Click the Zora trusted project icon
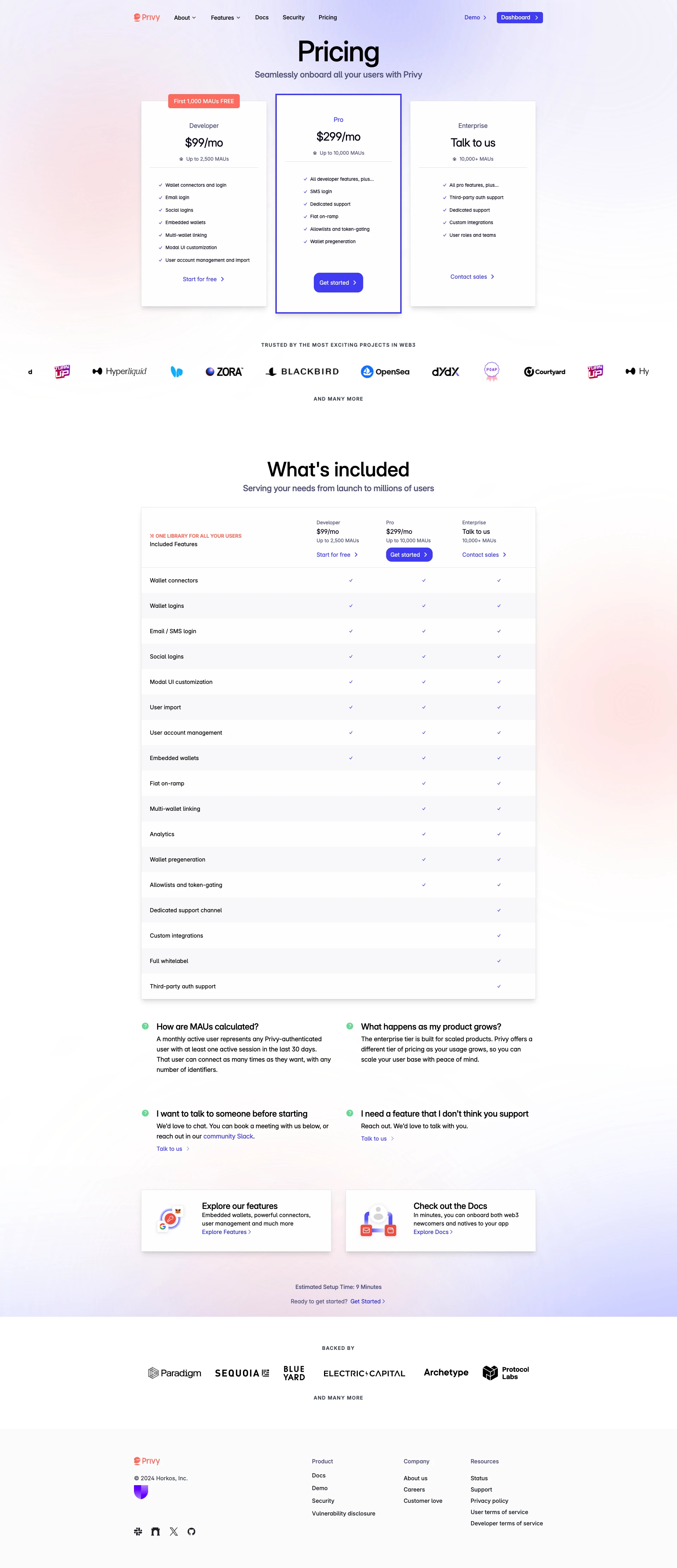 pyautogui.click(x=223, y=371)
